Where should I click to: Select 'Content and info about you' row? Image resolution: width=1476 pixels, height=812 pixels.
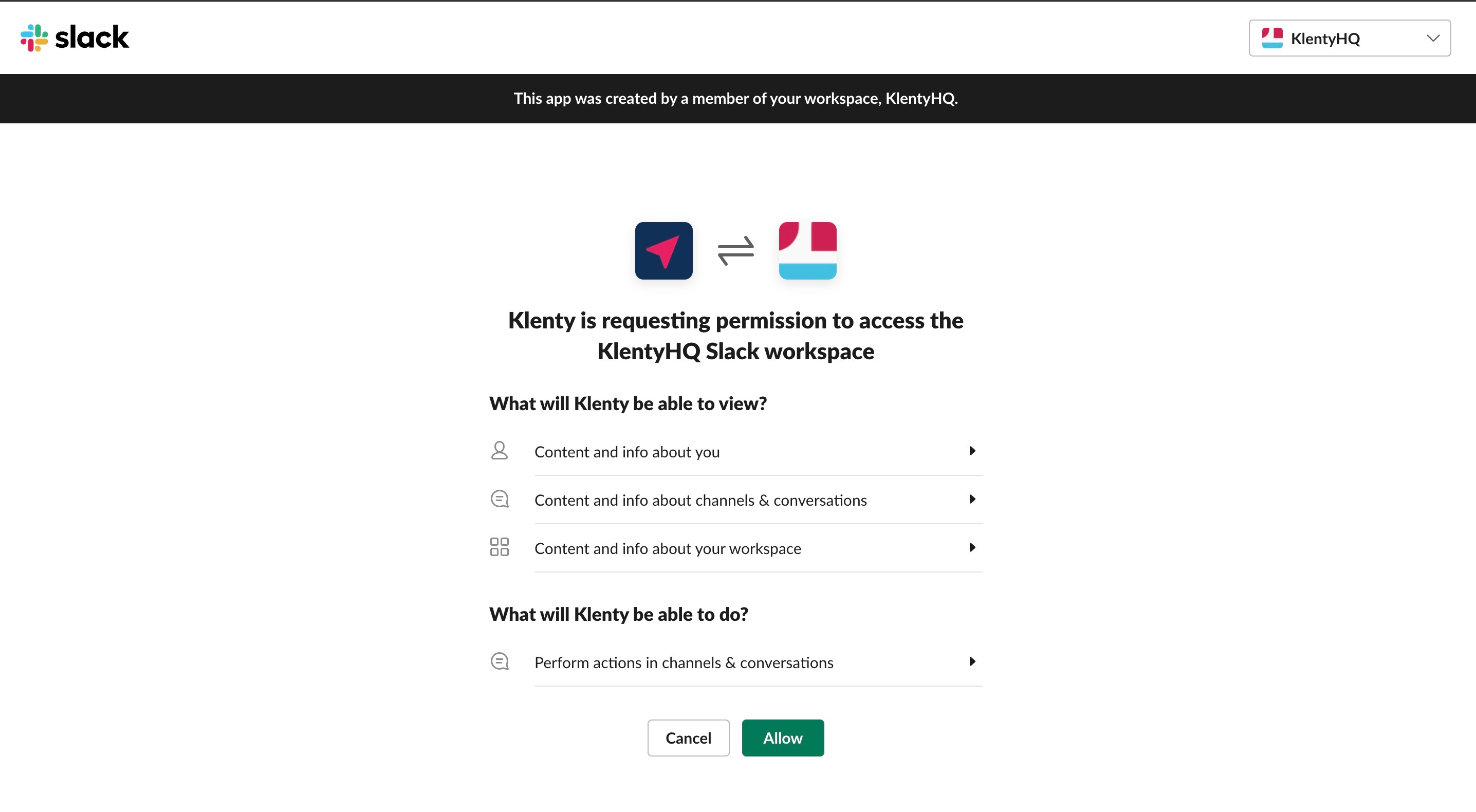click(x=627, y=452)
